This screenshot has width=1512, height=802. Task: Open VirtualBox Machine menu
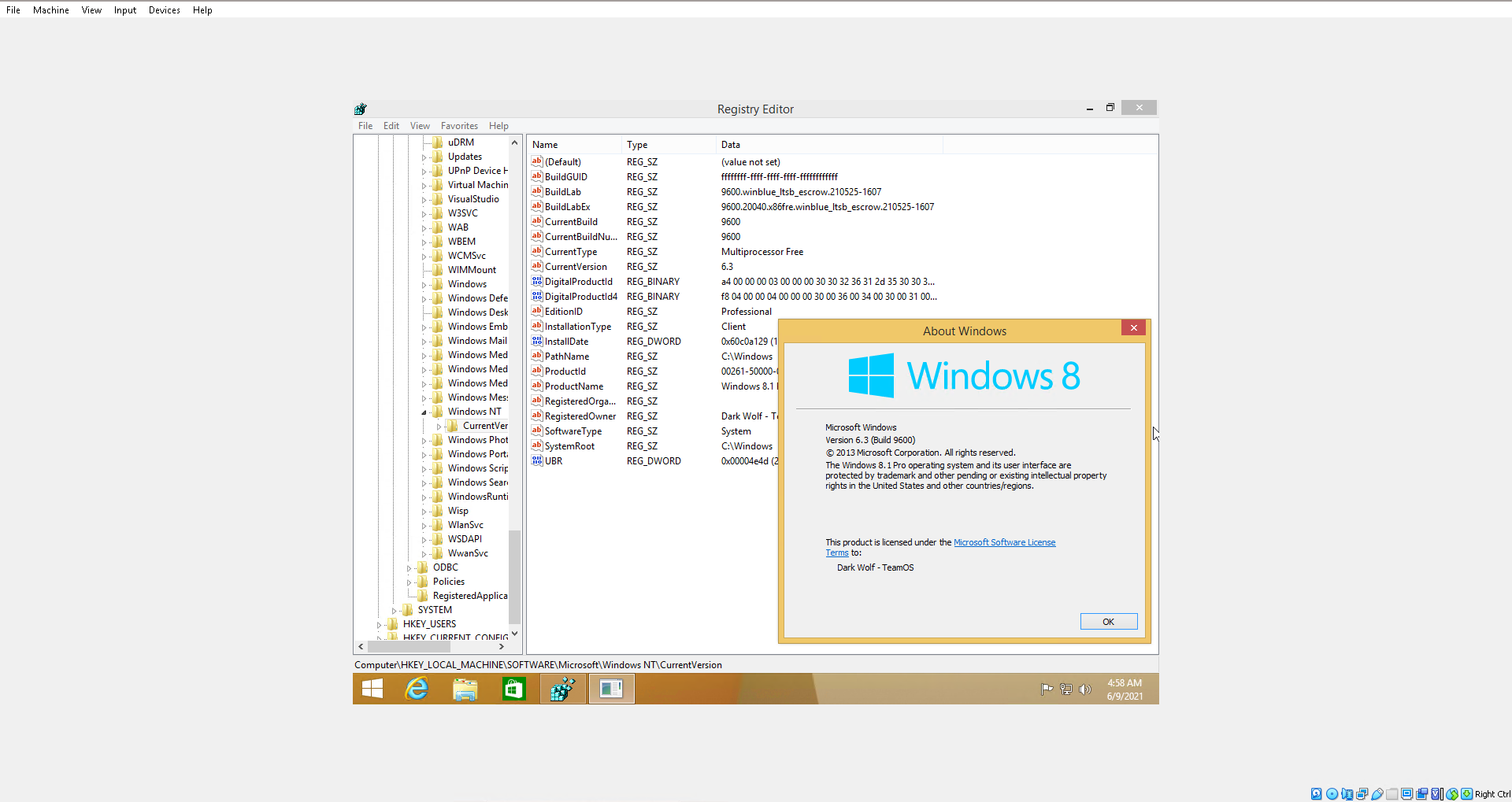pyautogui.click(x=51, y=10)
